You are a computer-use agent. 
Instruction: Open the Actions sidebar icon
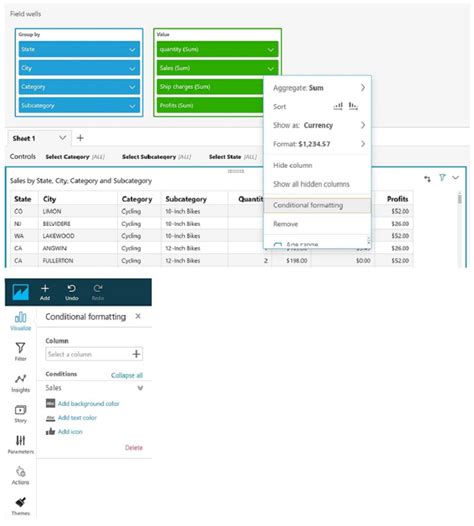click(x=20, y=475)
